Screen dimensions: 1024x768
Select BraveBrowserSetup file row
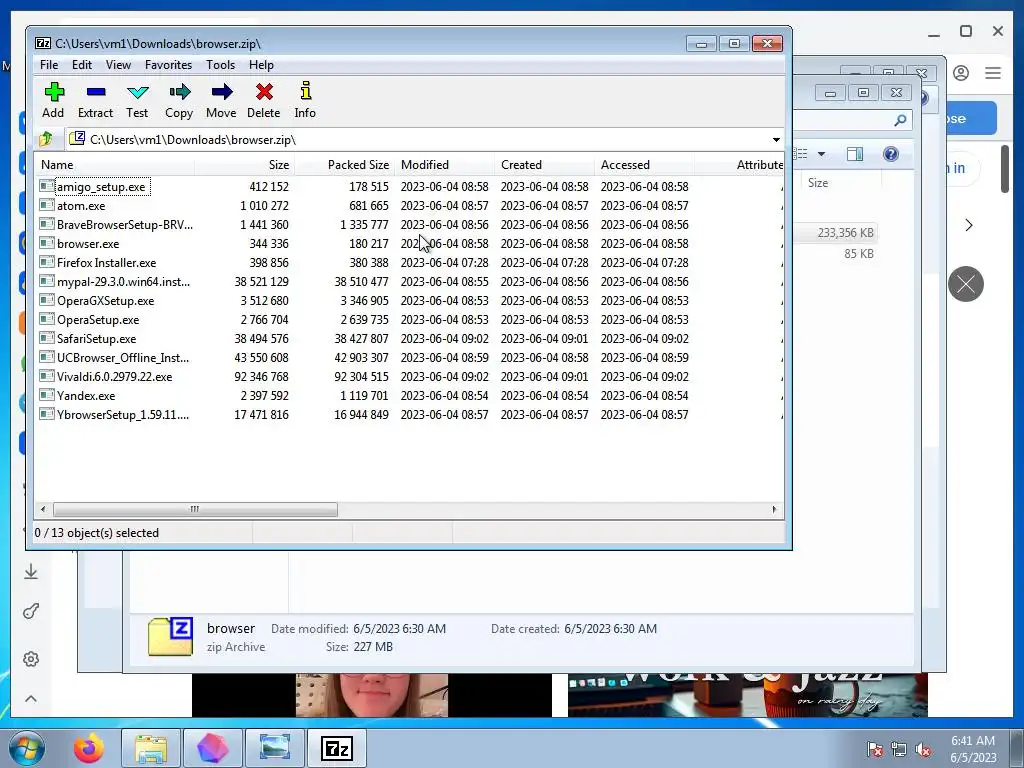125,225
